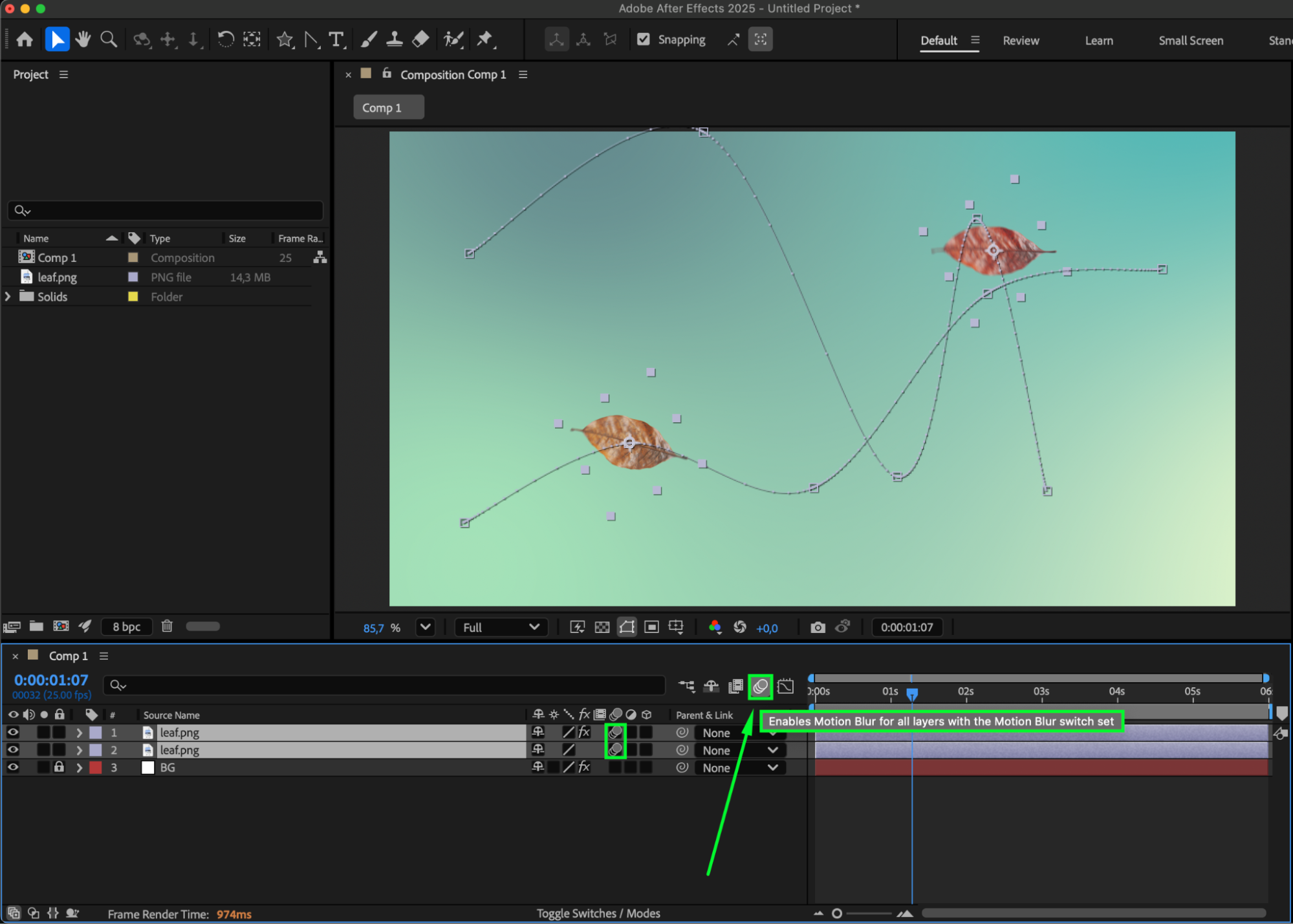Viewport: 1293px width, 924px height.
Task: Enable Motion Blur for the composition
Action: (760, 686)
